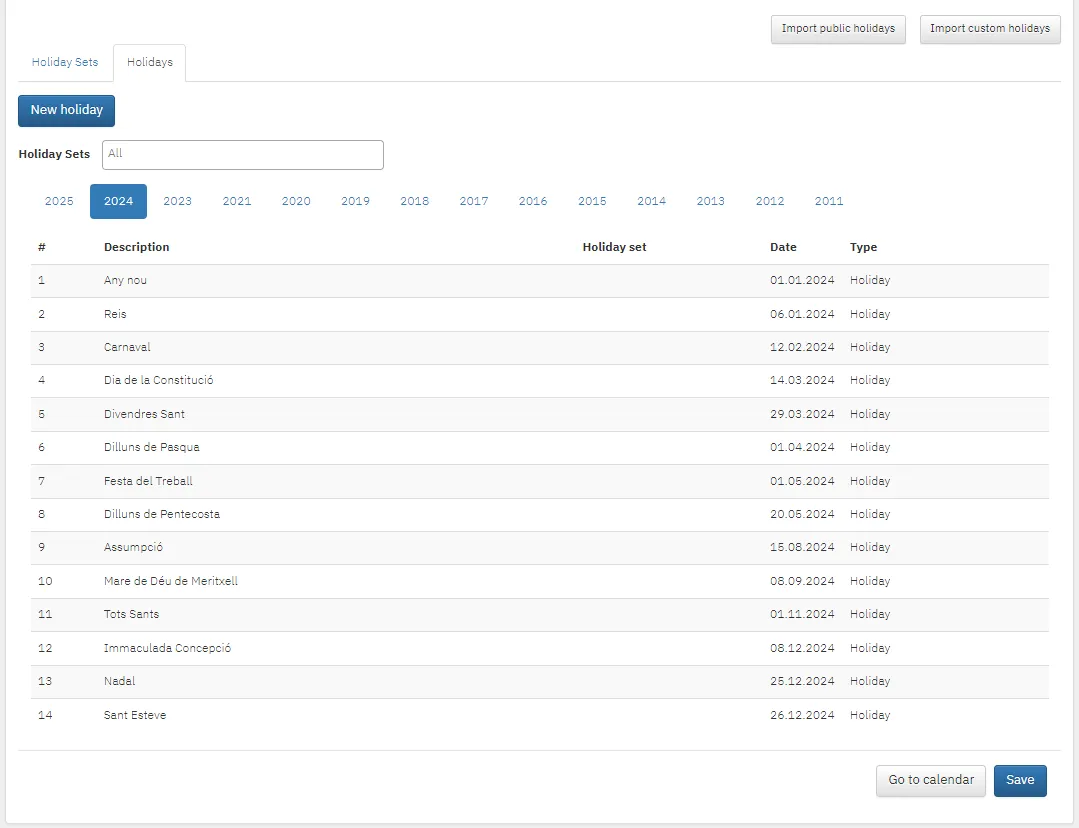Click the date 12.02.2024
Screen dimensions: 1079x828
802,348
